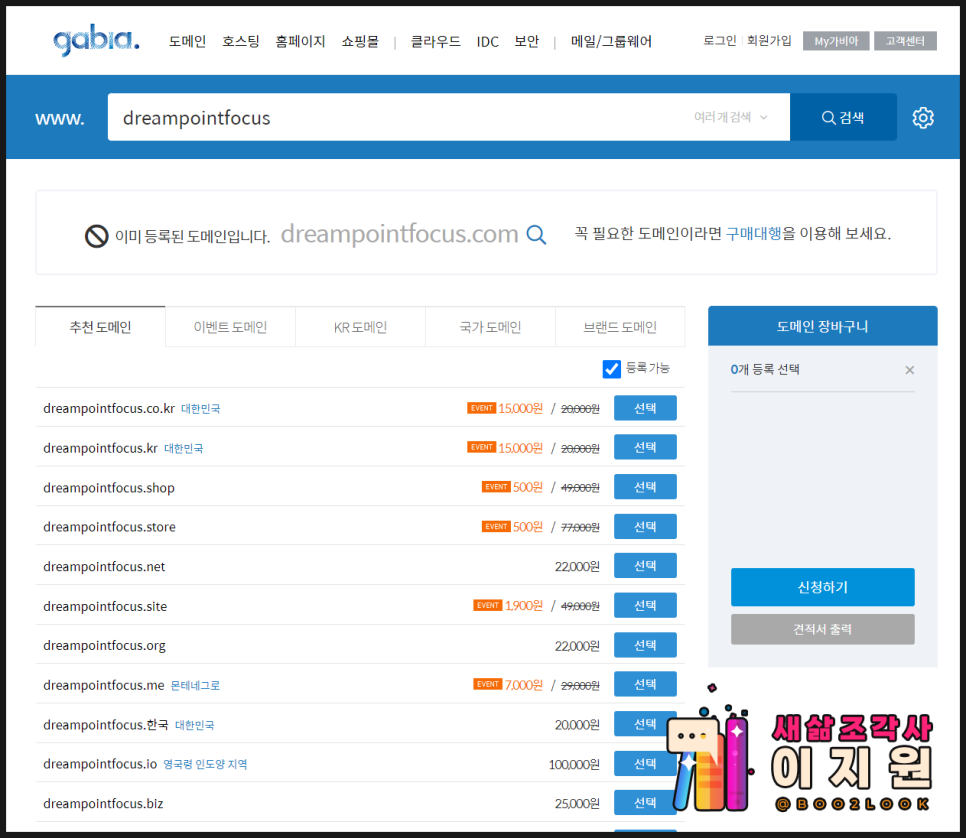Select dreampointfocus.co.kr with 선택 button
966x838 pixels.
coord(645,408)
